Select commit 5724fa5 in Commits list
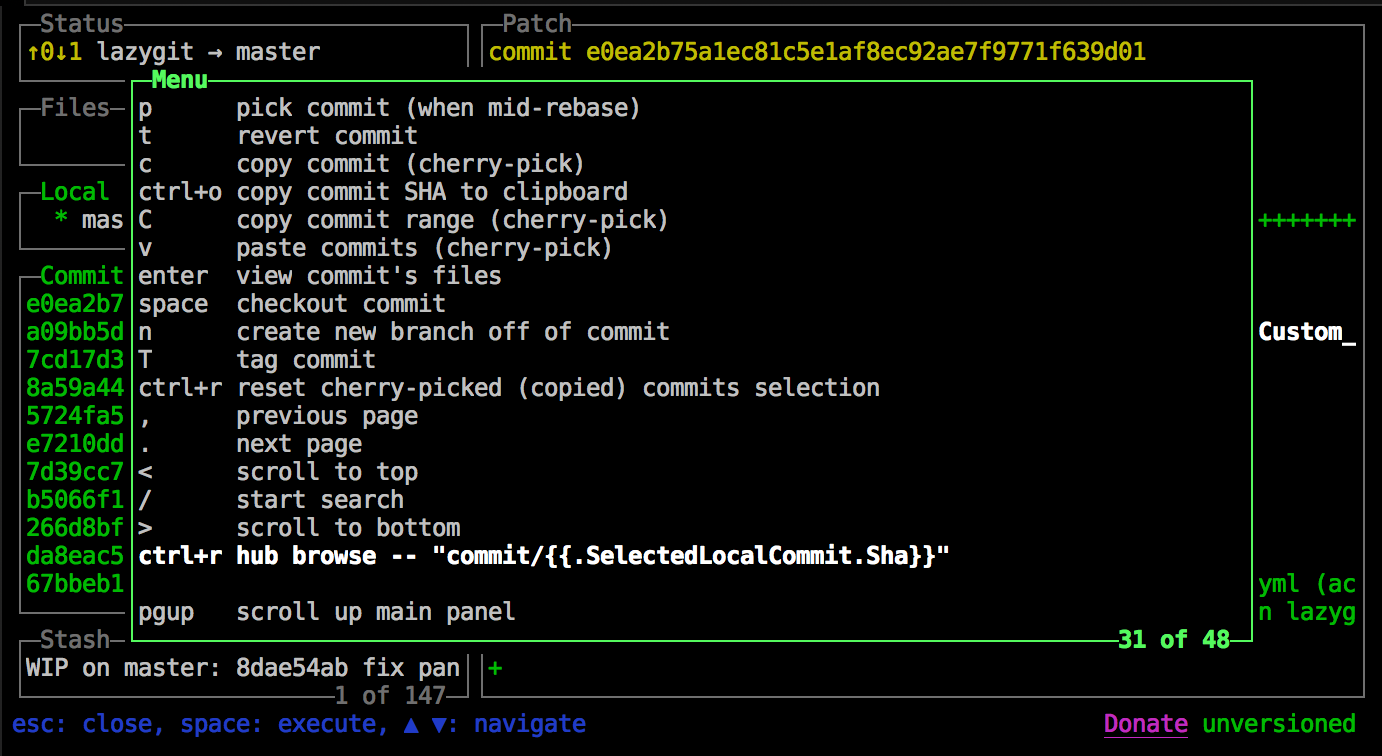This screenshot has height=756, width=1382. pyautogui.click(x=76, y=415)
